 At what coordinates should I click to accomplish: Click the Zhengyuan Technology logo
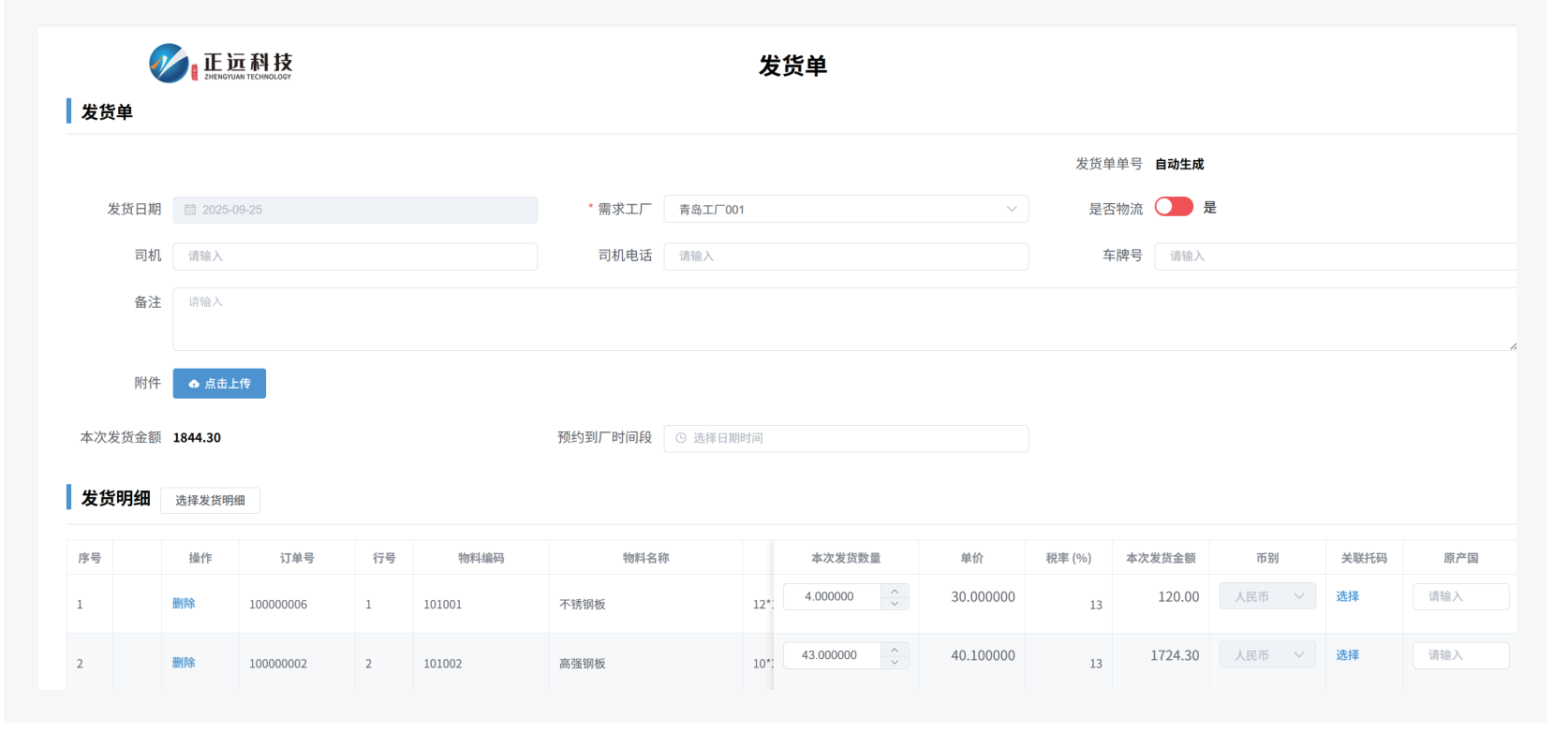[x=221, y=64]
